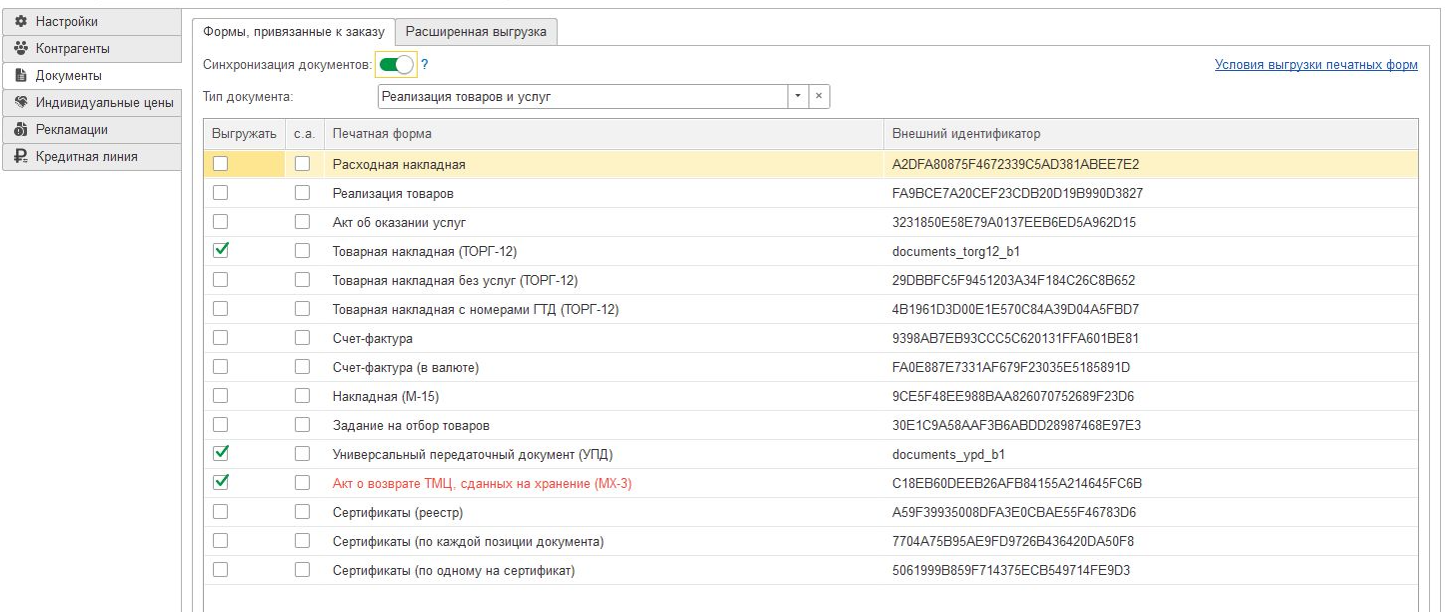
Task: Click the gear icon next to Настройки
Action: (20, 22)
